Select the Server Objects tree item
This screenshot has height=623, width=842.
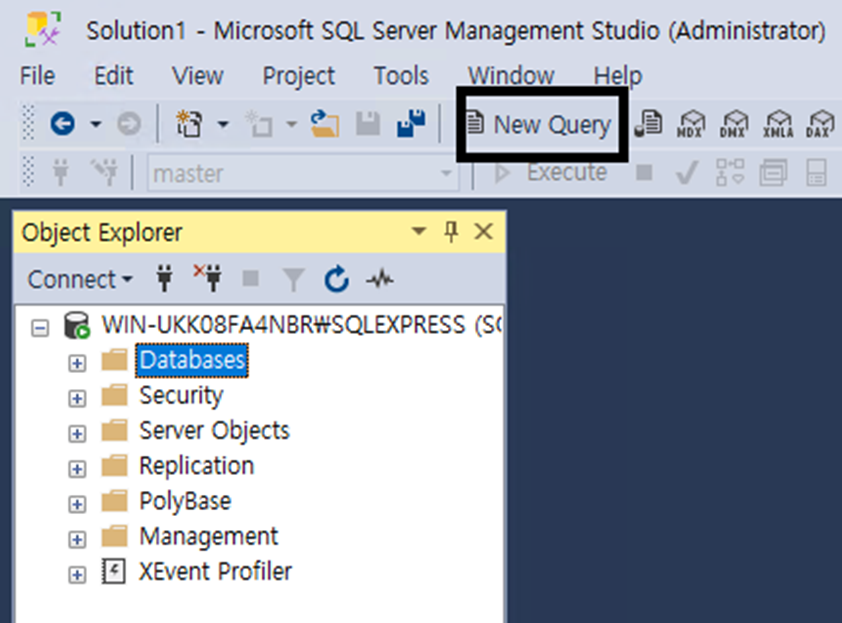pos(214,431)
